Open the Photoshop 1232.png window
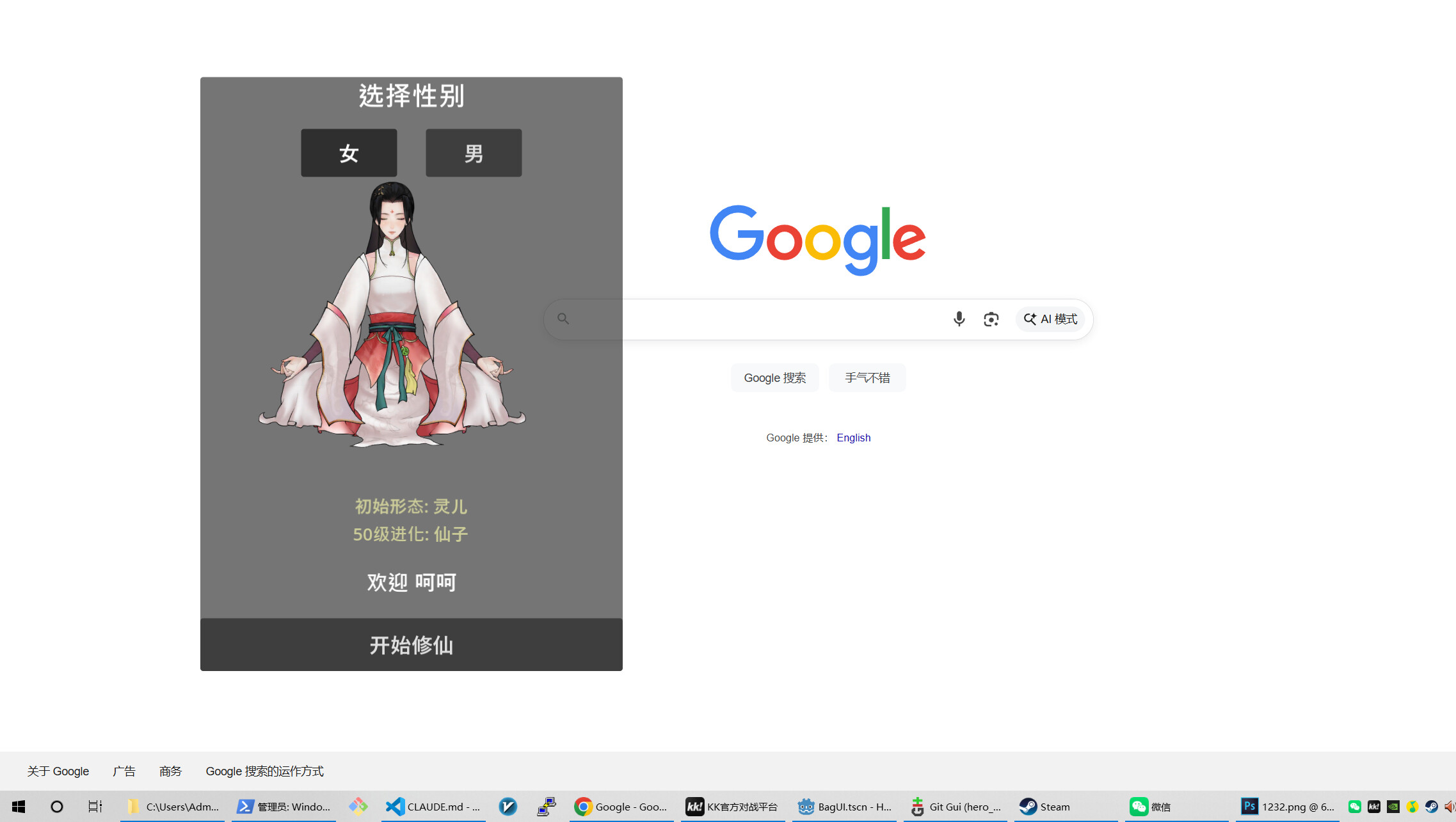The image size is (1456, 822). 1286,807
